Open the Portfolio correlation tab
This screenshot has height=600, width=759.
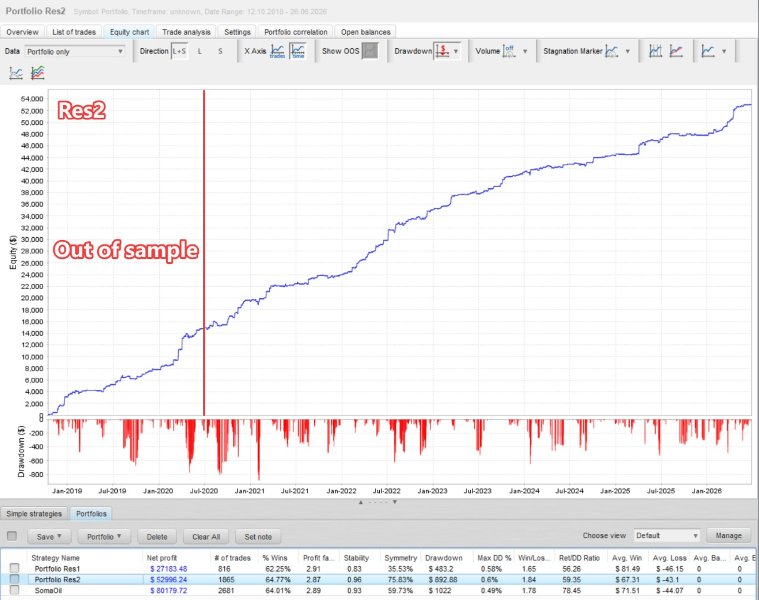tap(296, 32)
